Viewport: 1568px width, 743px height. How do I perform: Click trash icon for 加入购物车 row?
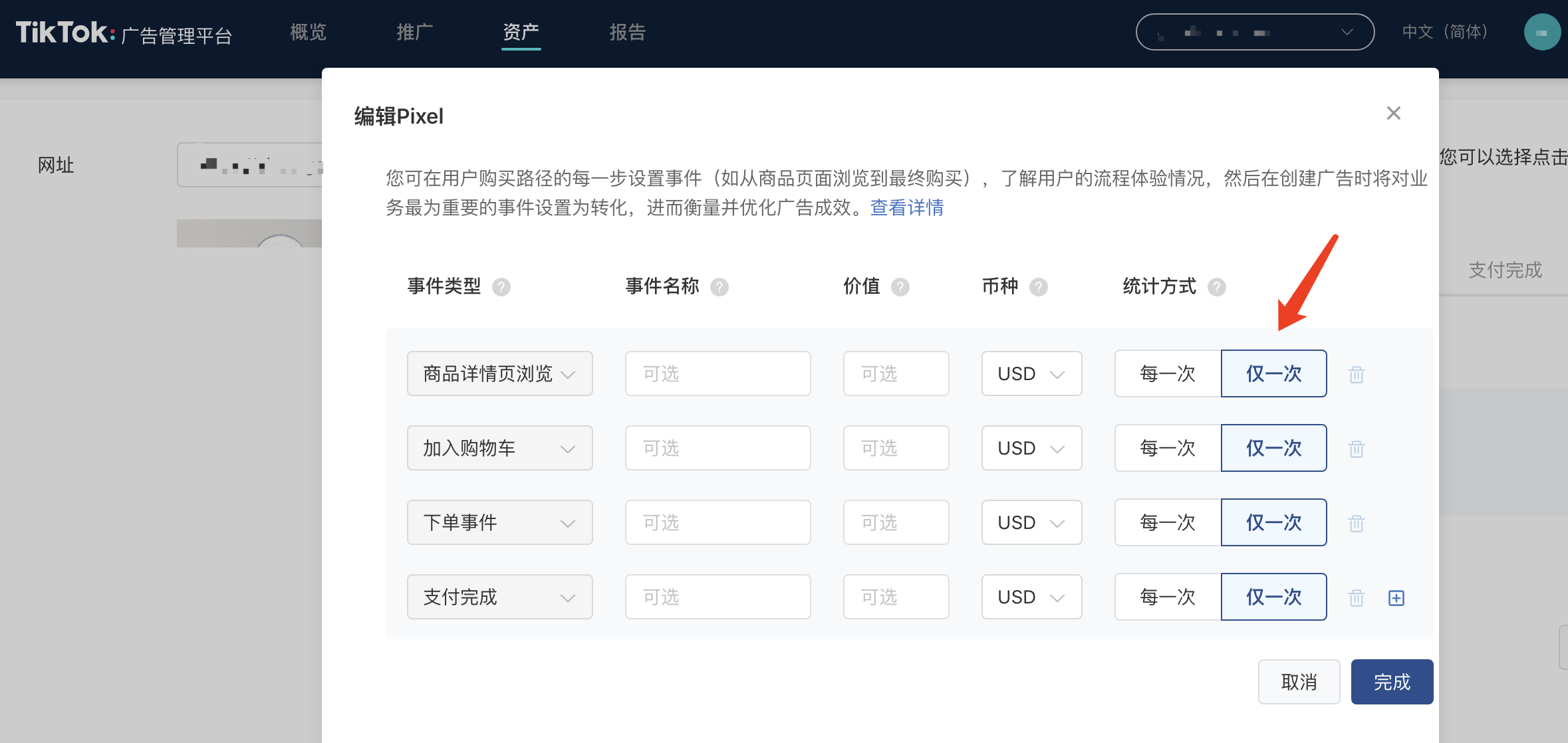click(x=1356, y=449)
